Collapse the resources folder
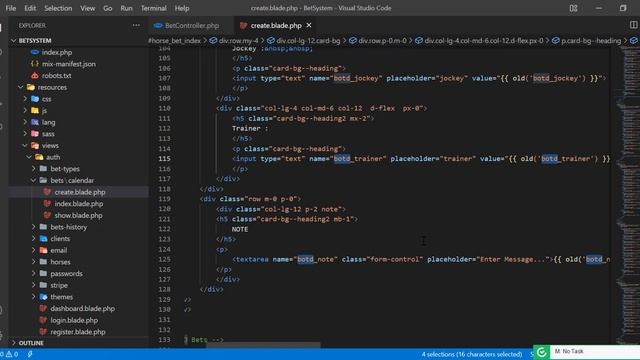Image resolution: width=640 pixels, height=360 pixels. (x=20, y=87)
